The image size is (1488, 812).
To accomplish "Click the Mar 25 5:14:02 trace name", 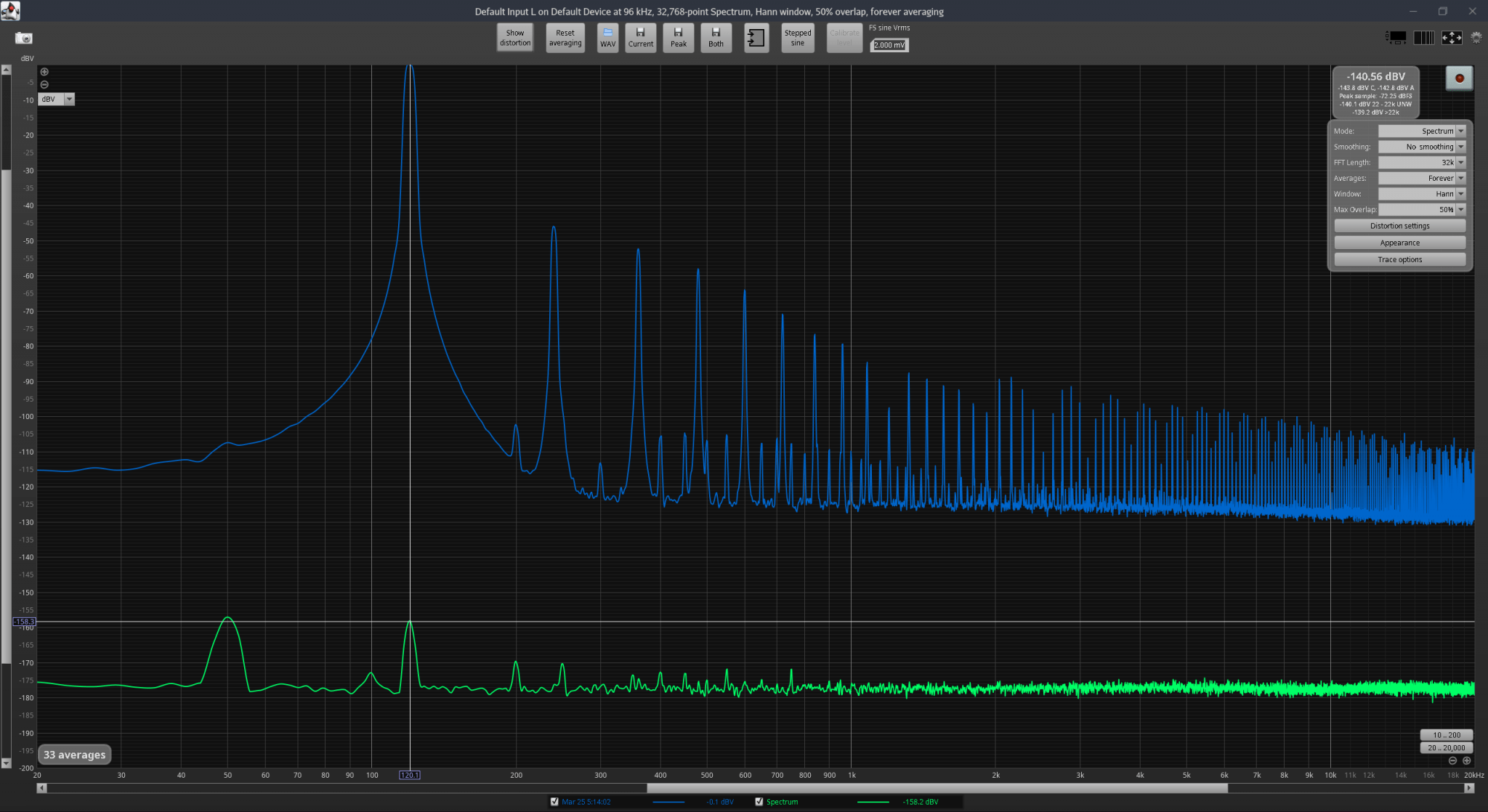I will 586,802.
